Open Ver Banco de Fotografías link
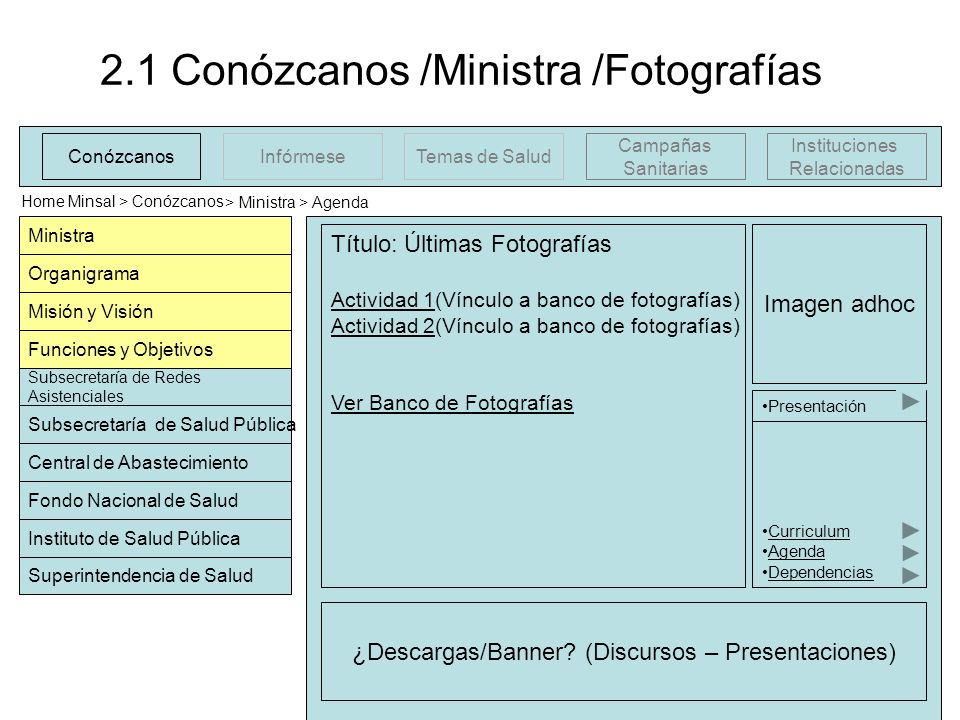960x720 pixels. 452,403
